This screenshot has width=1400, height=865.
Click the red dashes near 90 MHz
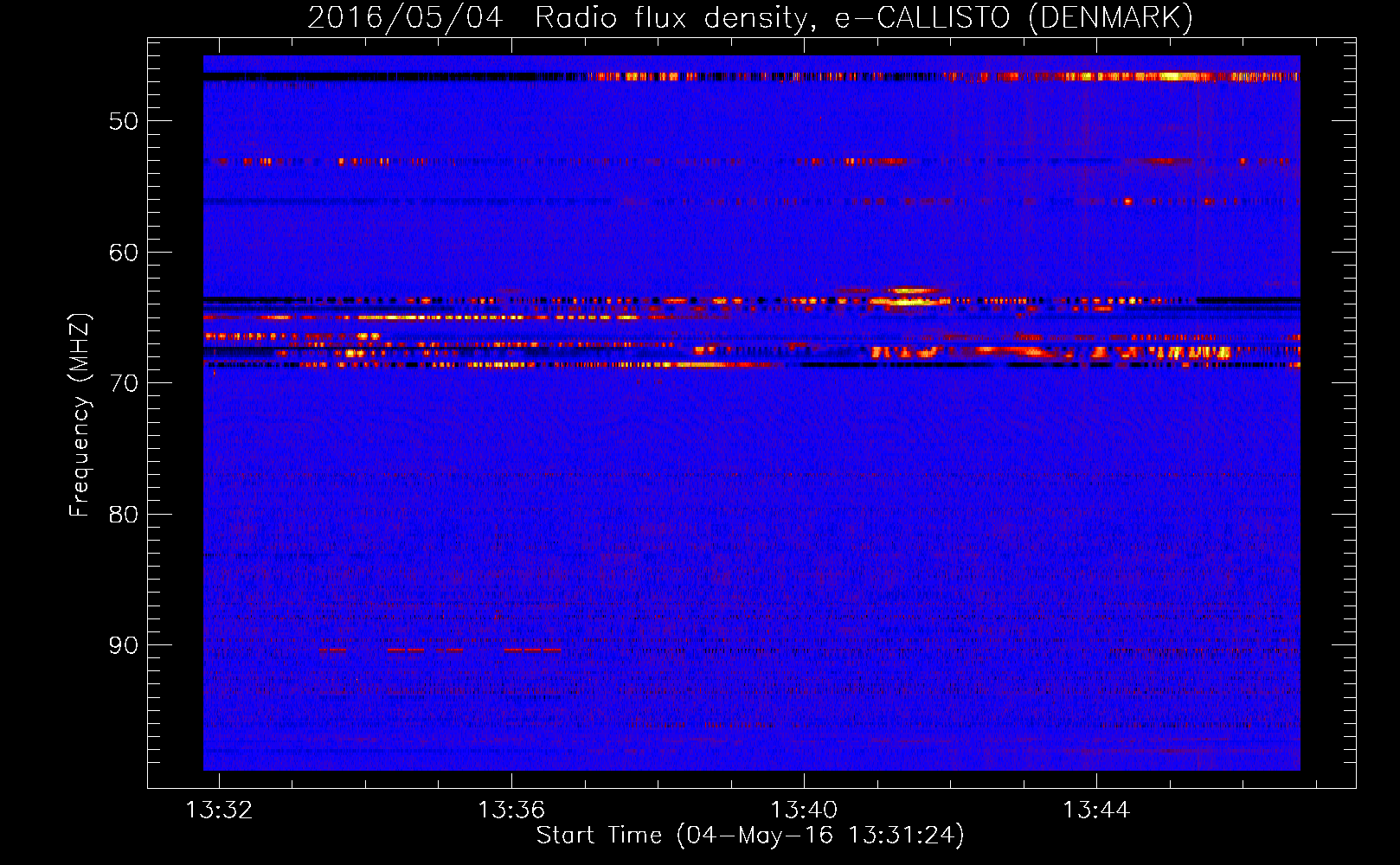pyautogui.click(x=440, y=649)
